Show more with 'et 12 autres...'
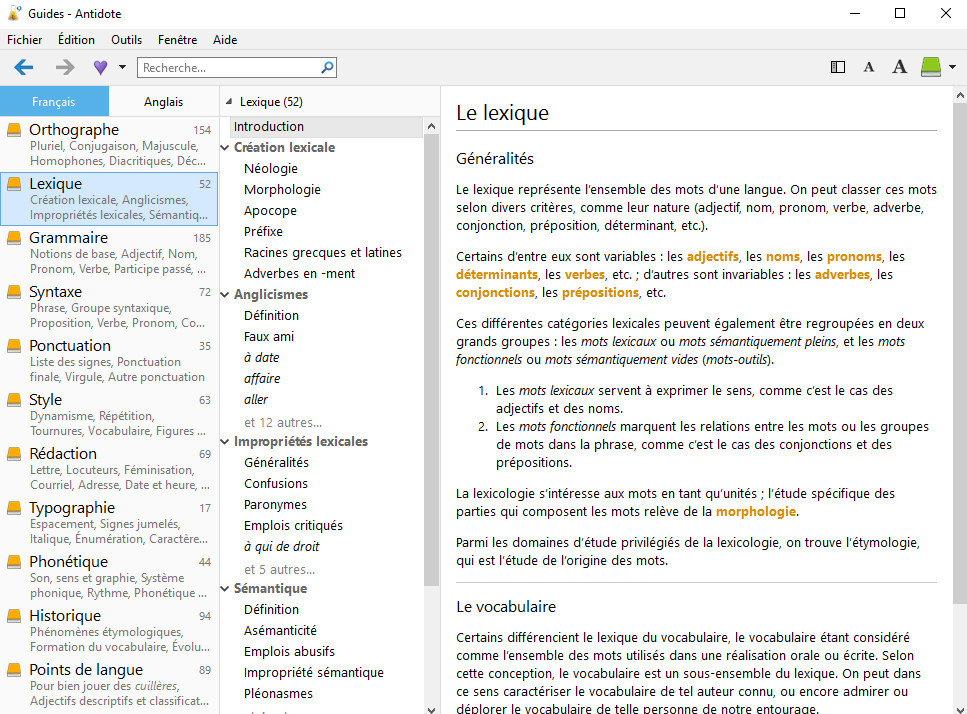The width and height of the screenshot is (967, 714). [x=283, y=422]
